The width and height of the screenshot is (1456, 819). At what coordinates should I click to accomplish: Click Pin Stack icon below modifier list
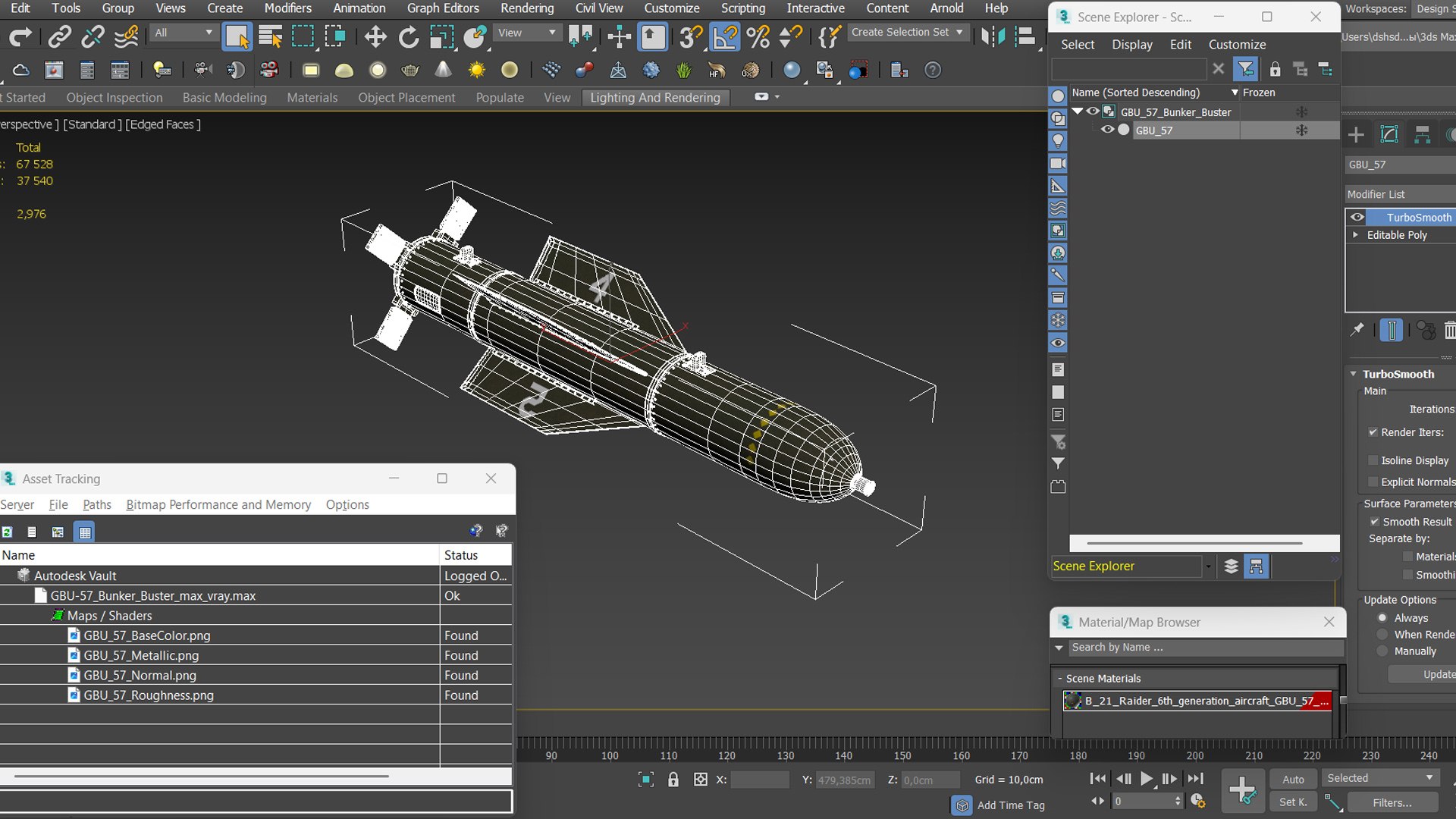coord(1357,330)
